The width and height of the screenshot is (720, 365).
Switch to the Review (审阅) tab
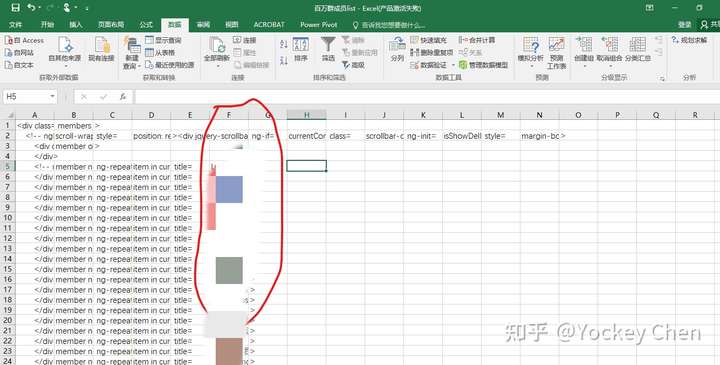(x=203, y=25)
